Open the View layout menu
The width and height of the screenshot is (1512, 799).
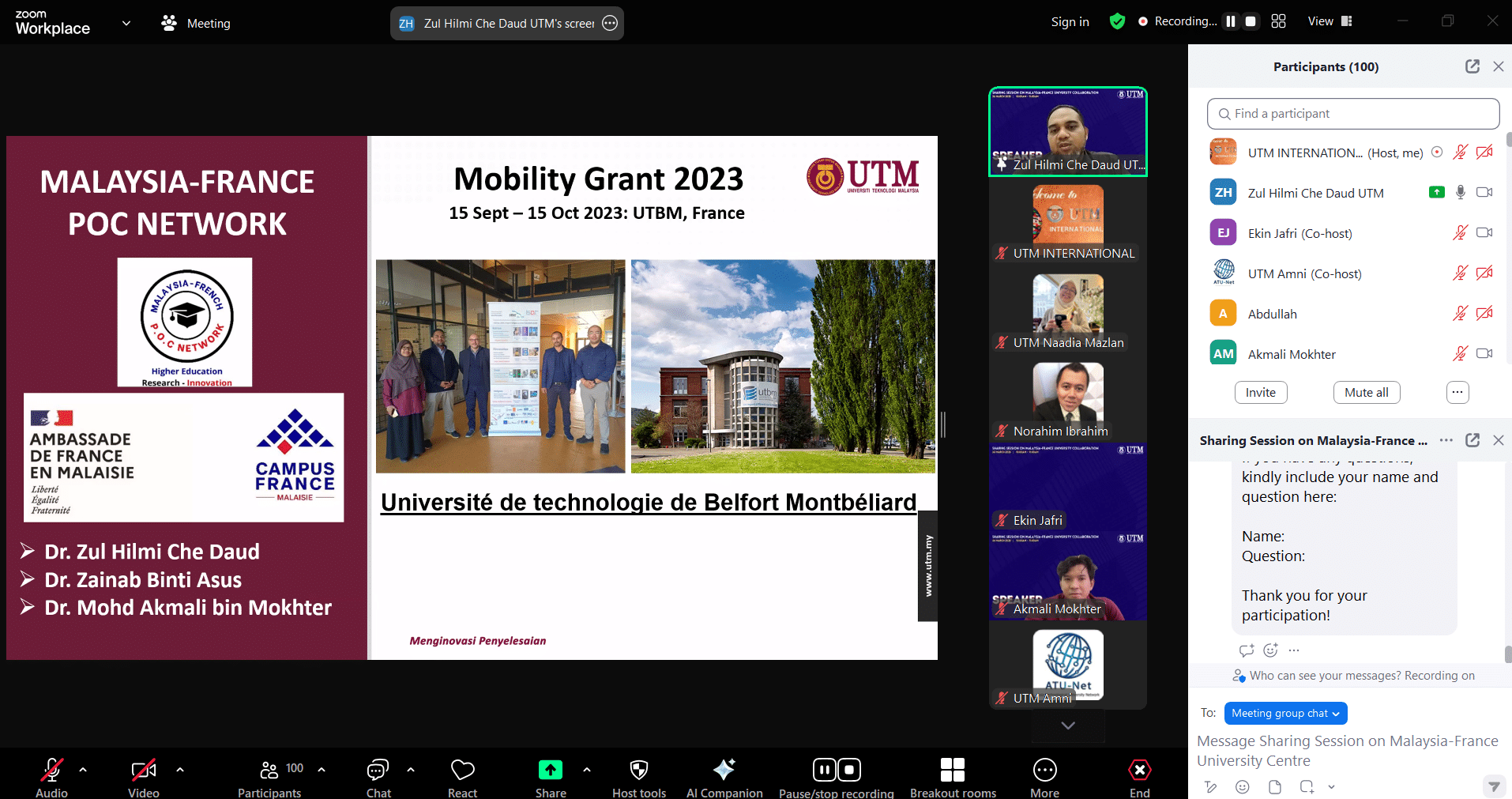[x=1330, y=21]
